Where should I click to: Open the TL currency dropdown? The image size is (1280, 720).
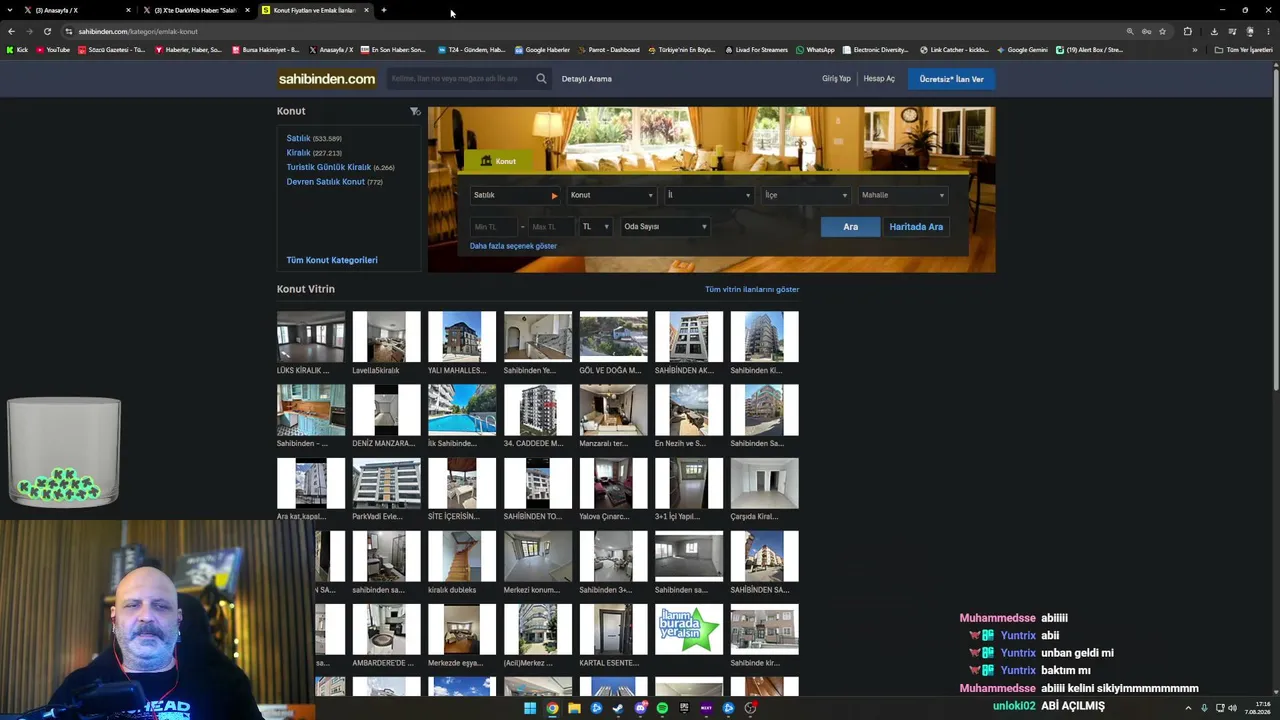595,227
